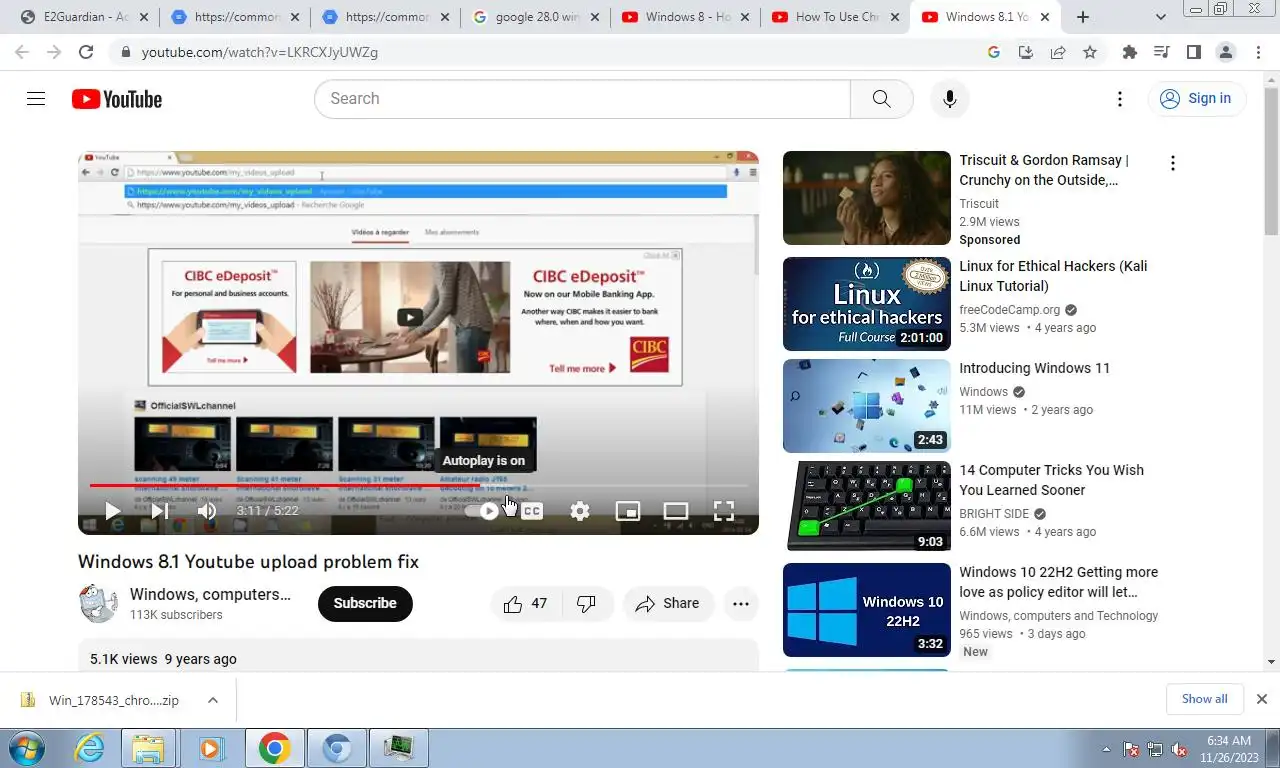Open video player settings gear

[x=580, y=511]
